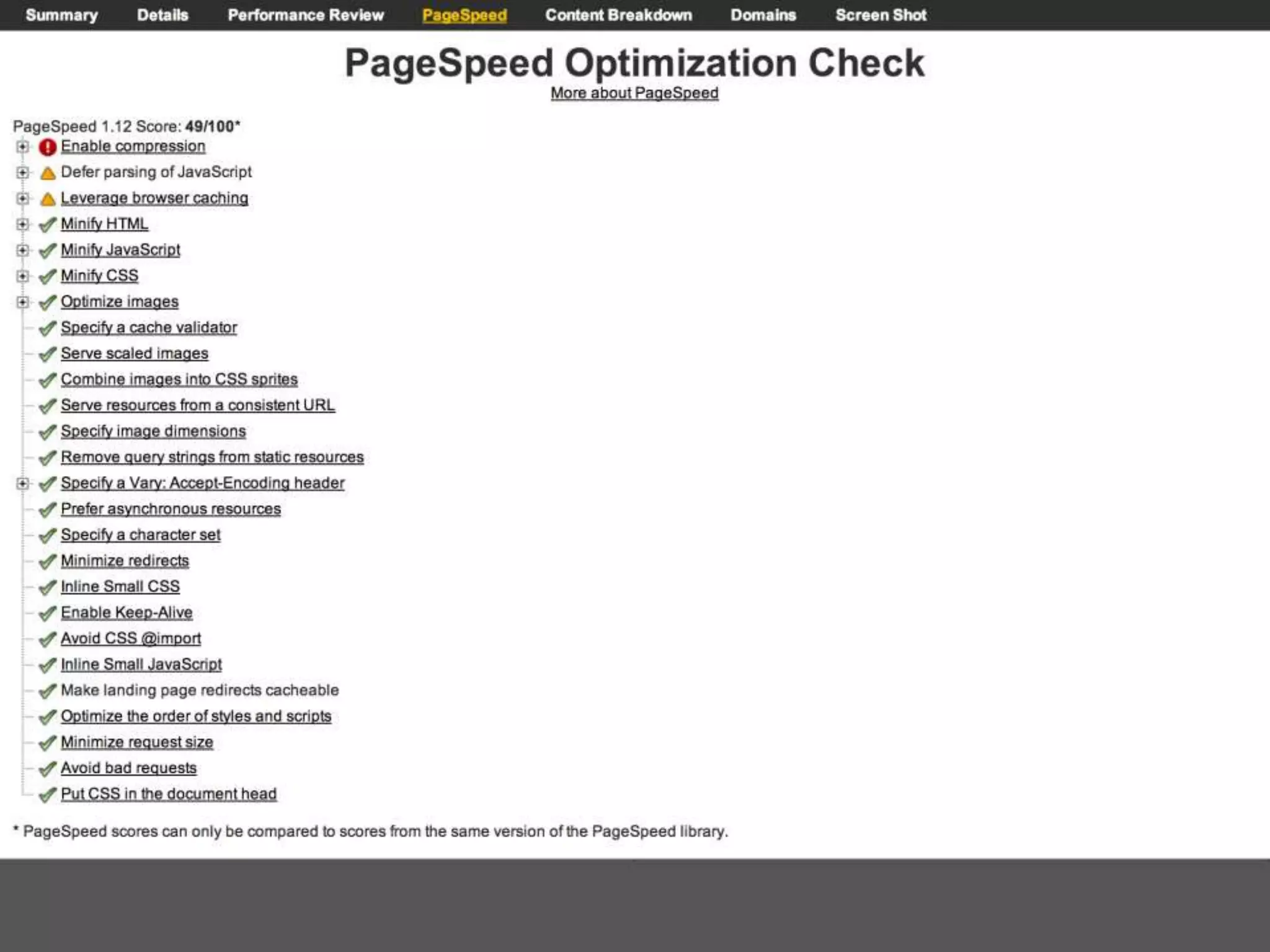Expand the Minify JavaScript tree node
The width and height of the screenshot is (1270, 952).
22,250
